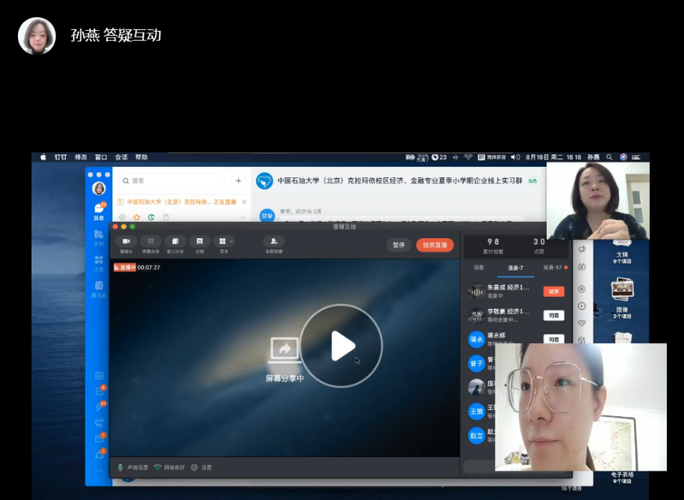Close the 正在直播 live banner
The width and height of the screenshot is (684, 500).
[x=243, y=202]
